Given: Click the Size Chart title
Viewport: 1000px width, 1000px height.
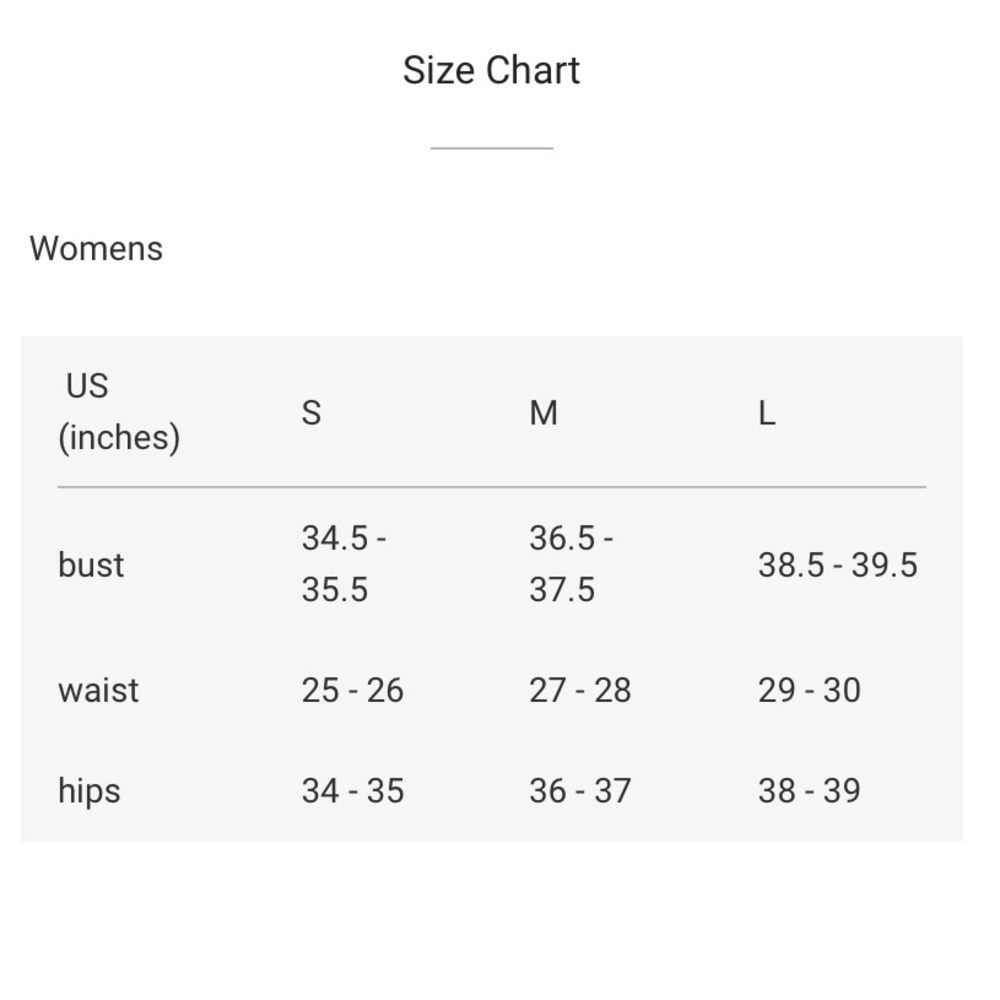Looking at the screenshot, I should click(491, 71).
